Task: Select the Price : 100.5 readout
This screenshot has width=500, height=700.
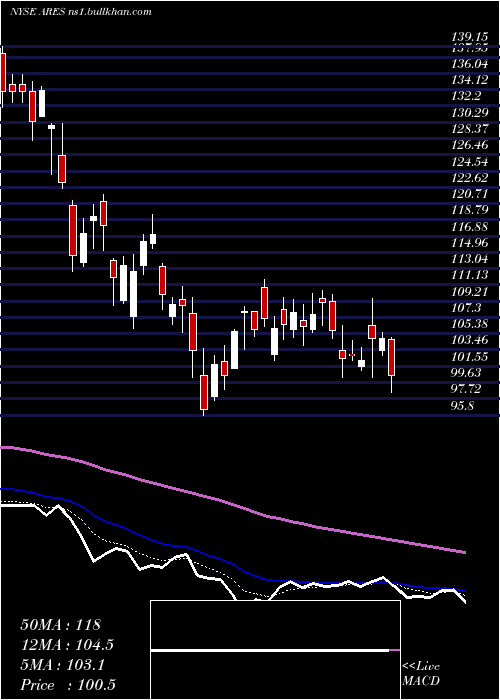Action: tap(66, 685)
